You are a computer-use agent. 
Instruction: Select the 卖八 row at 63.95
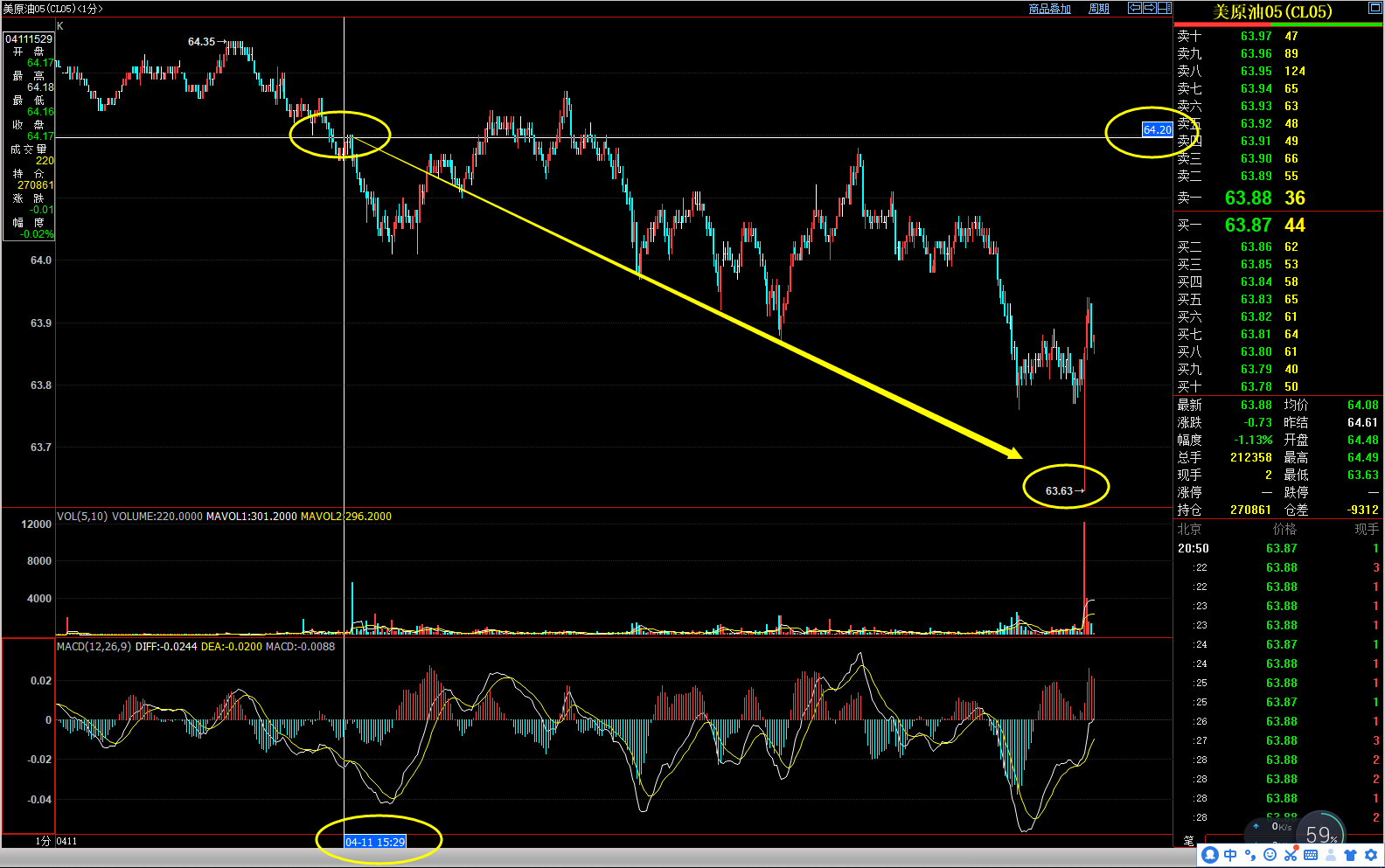1277,71
